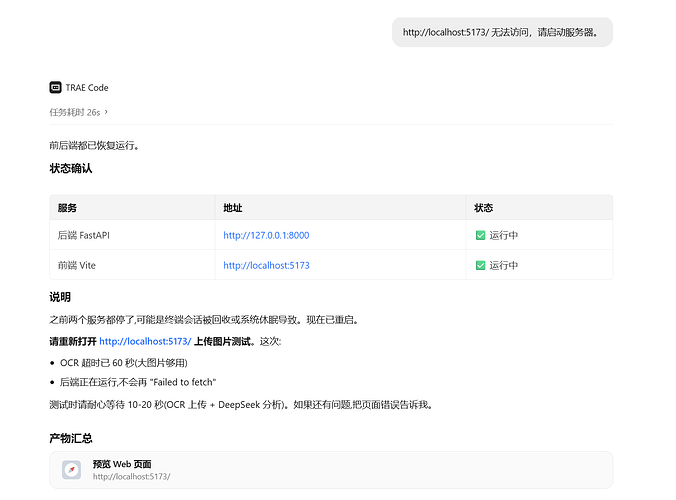This screenshot has height=500, width=676.
Task: Click the line mentioning DeepSeek 分析
Action: [x=241, y=405]
